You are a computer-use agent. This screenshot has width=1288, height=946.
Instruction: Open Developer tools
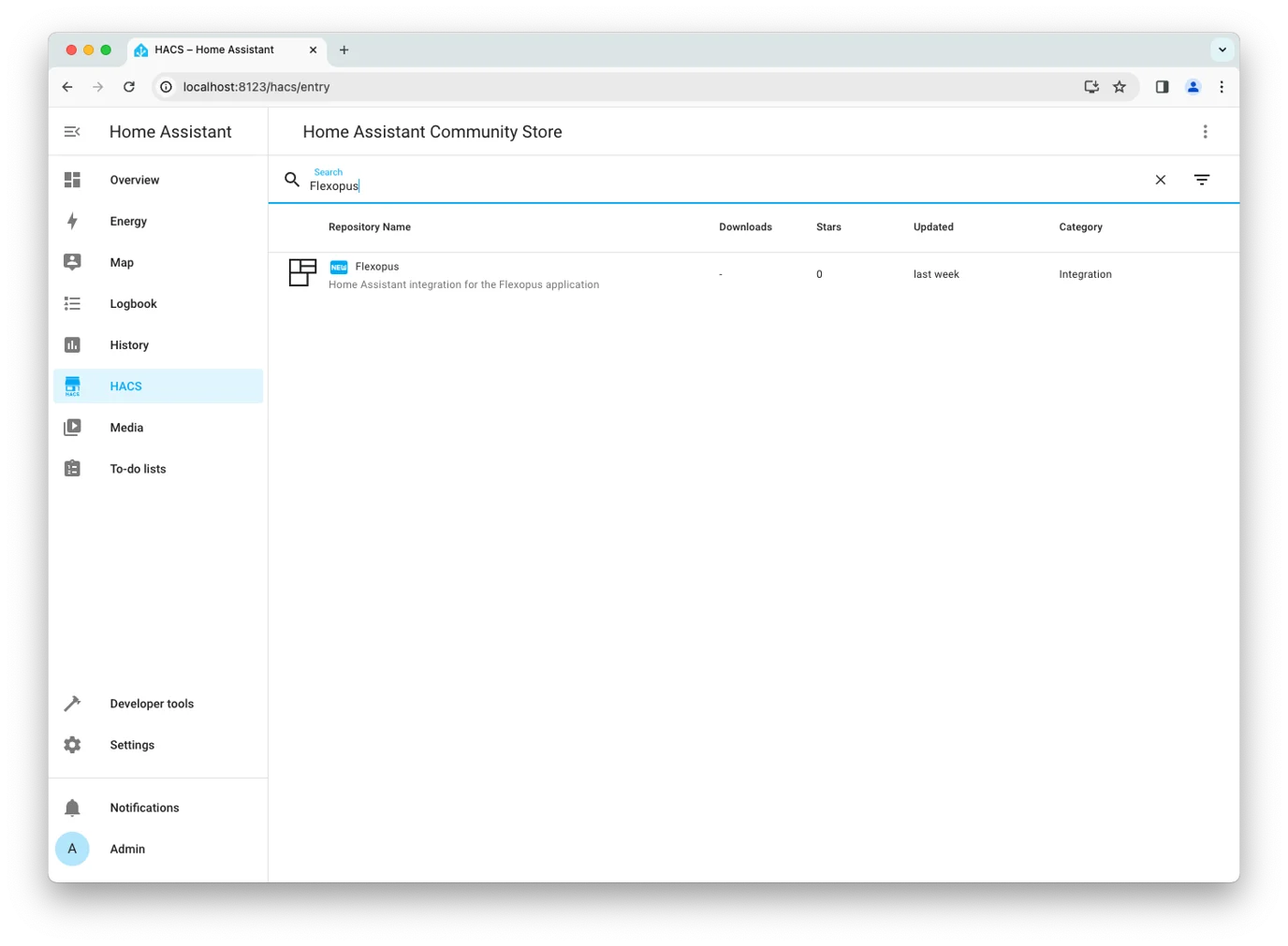pyautogui.click(x=152, y=703)
